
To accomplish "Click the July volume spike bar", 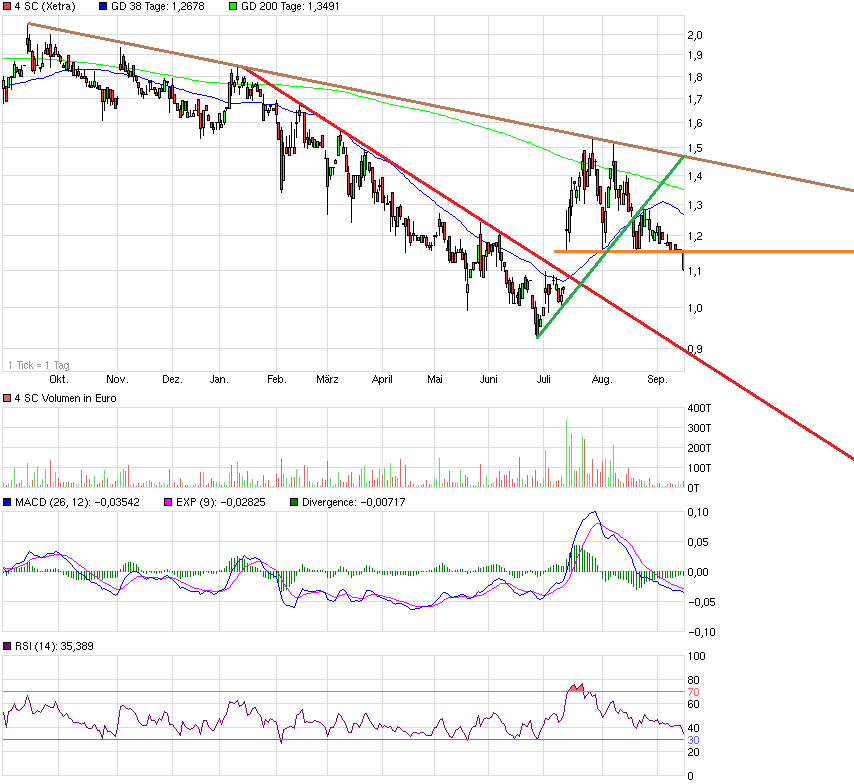I will 566,453.
